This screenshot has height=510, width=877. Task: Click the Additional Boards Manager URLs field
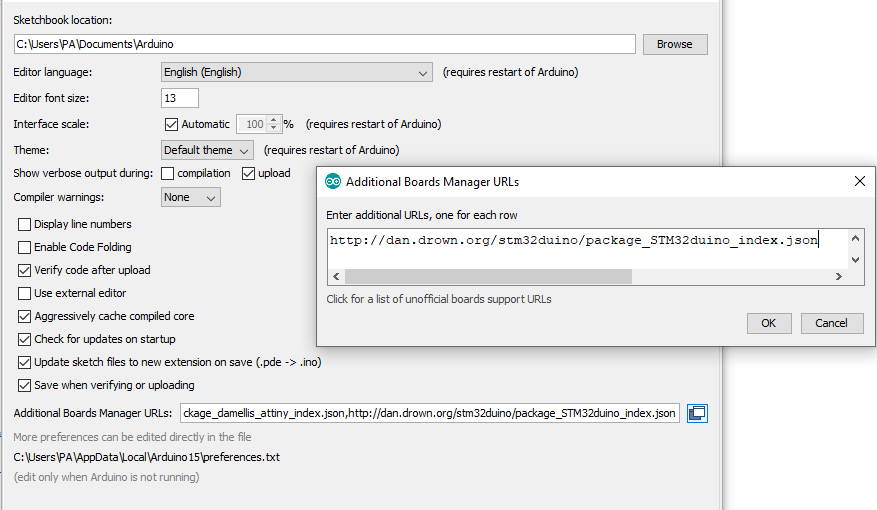coord(430,413)
